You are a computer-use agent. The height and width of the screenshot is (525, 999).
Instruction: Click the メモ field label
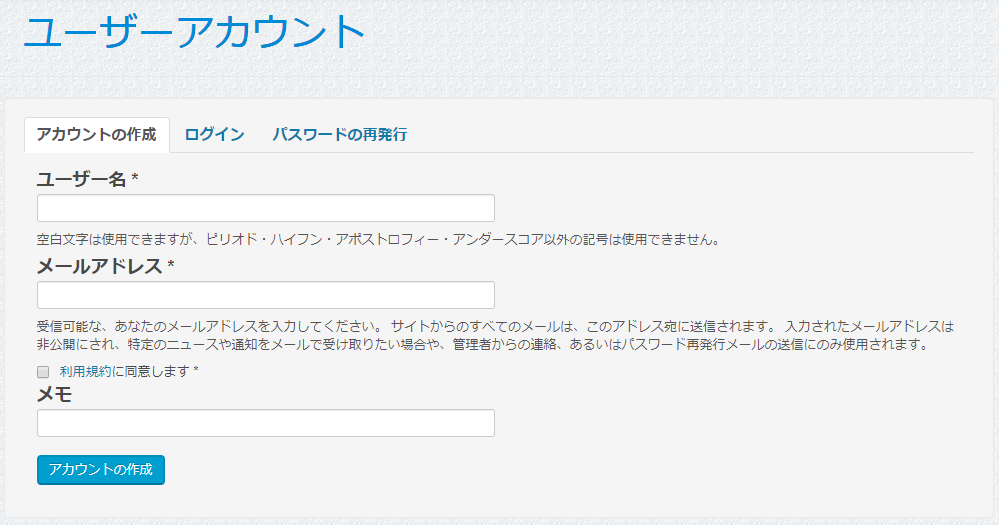pos(55,394)
